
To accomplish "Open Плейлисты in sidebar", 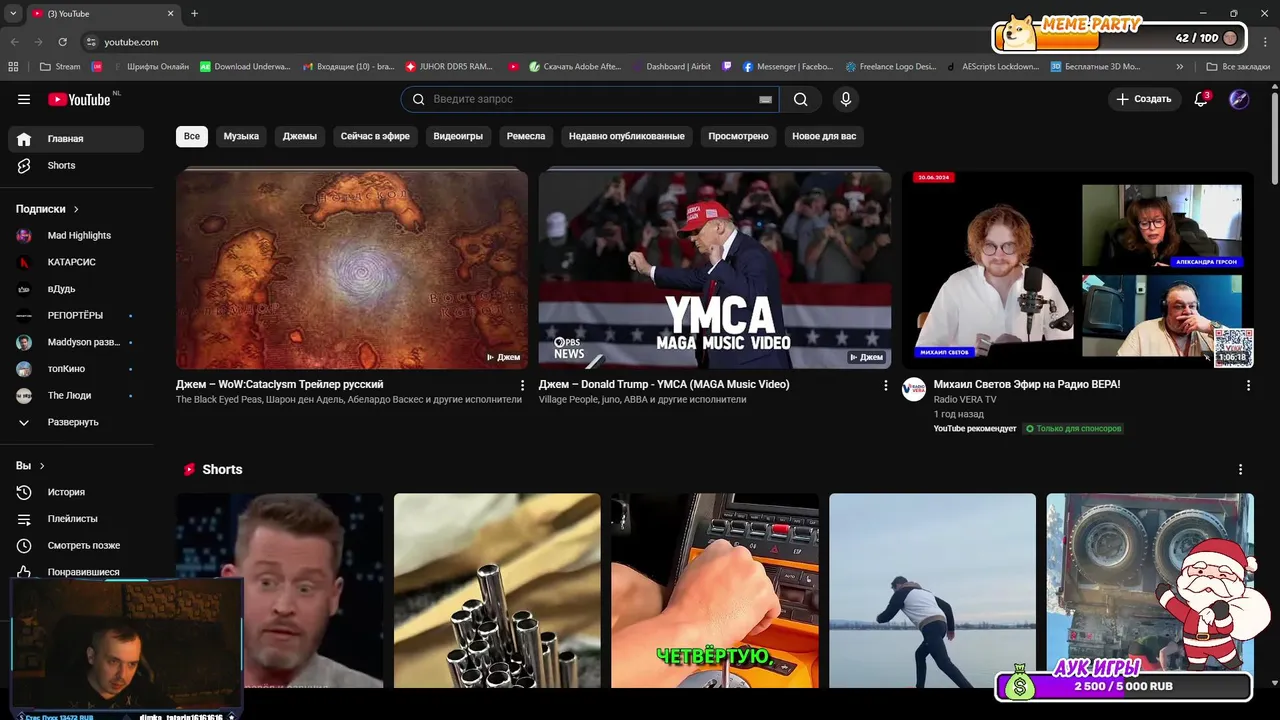I will coord(76,519).
